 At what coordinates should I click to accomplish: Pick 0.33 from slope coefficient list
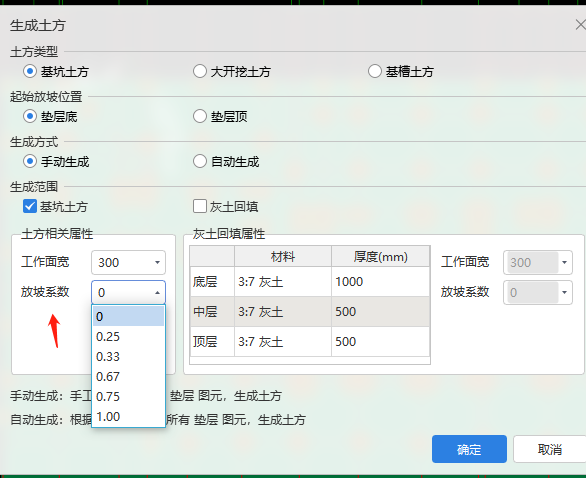(x=128, y=357)
